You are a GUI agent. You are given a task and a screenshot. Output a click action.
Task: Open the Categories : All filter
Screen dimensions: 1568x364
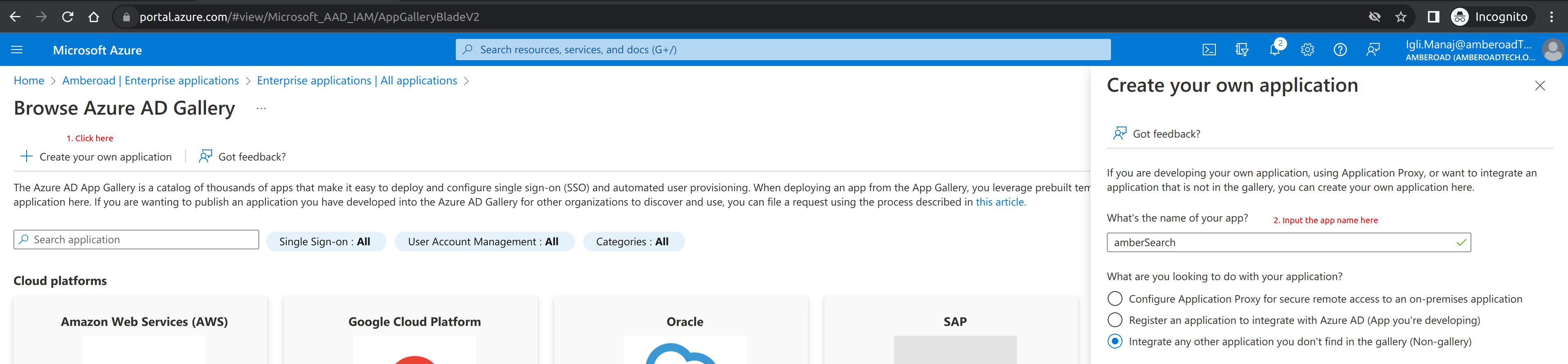(x=633, y=242)
